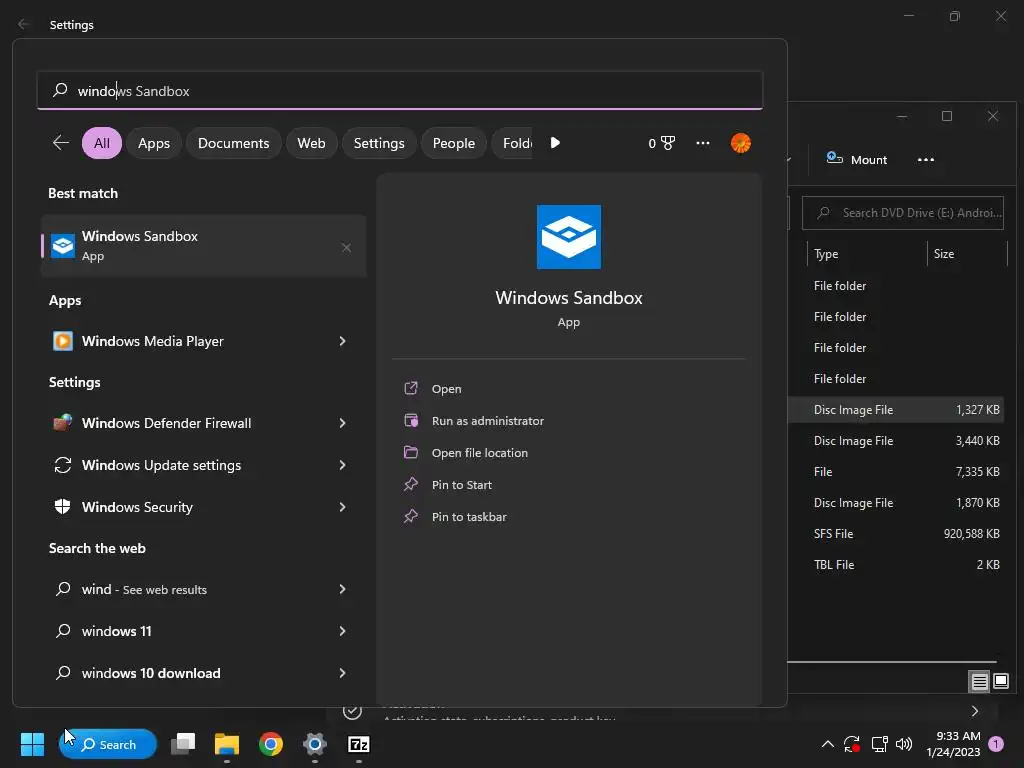Go back in search panel
This screenshot has height=768, width=1024.
pos(61,143)
